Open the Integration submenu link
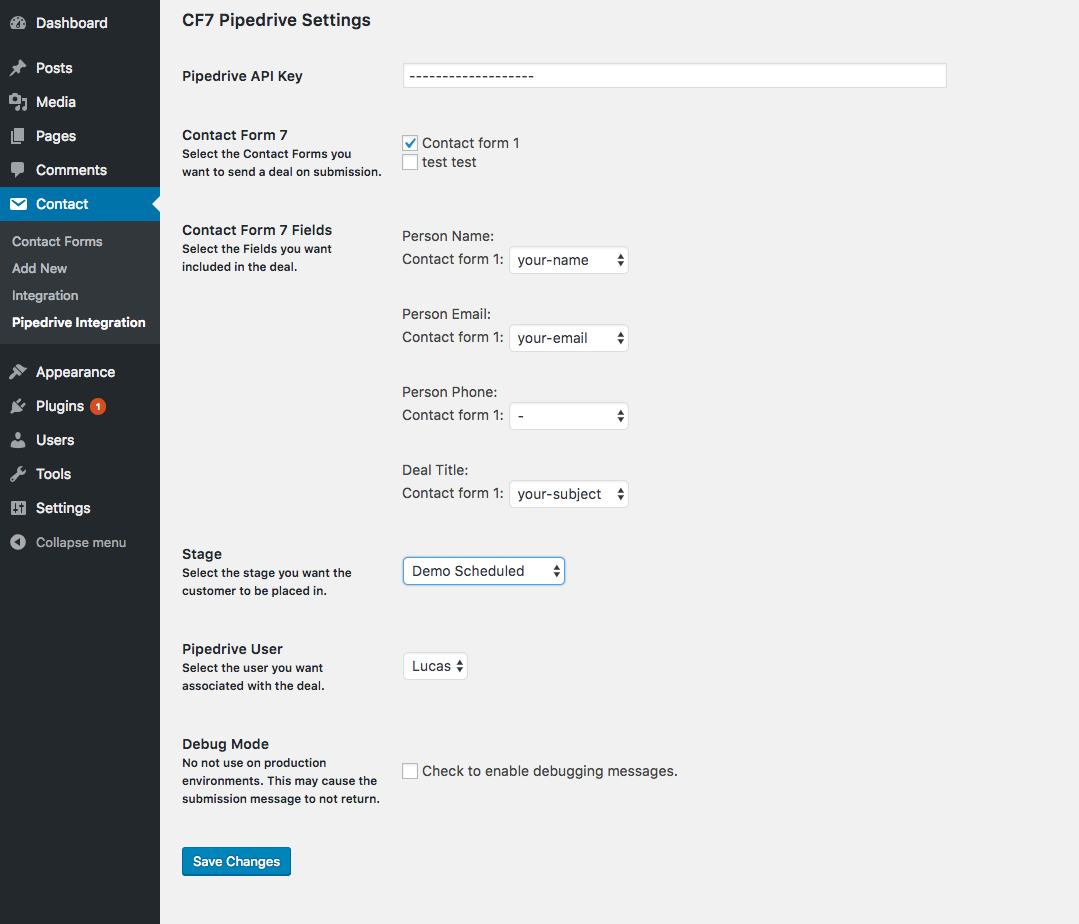The width and height of the screenshot is (1079, 924). coord(45,295)
